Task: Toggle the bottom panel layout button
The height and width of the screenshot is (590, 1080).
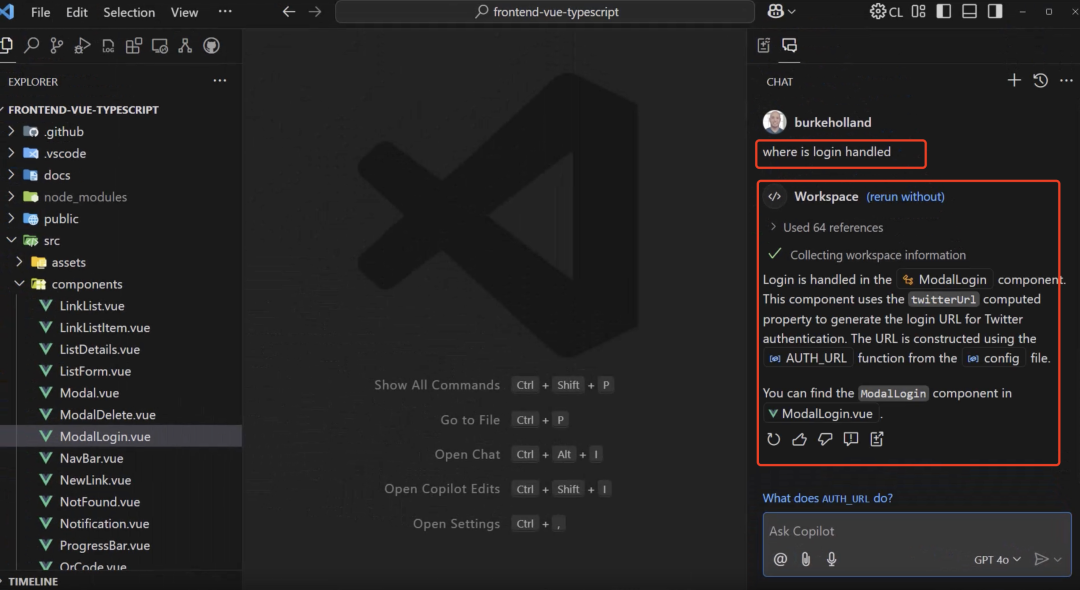Action: pos(969,12)
